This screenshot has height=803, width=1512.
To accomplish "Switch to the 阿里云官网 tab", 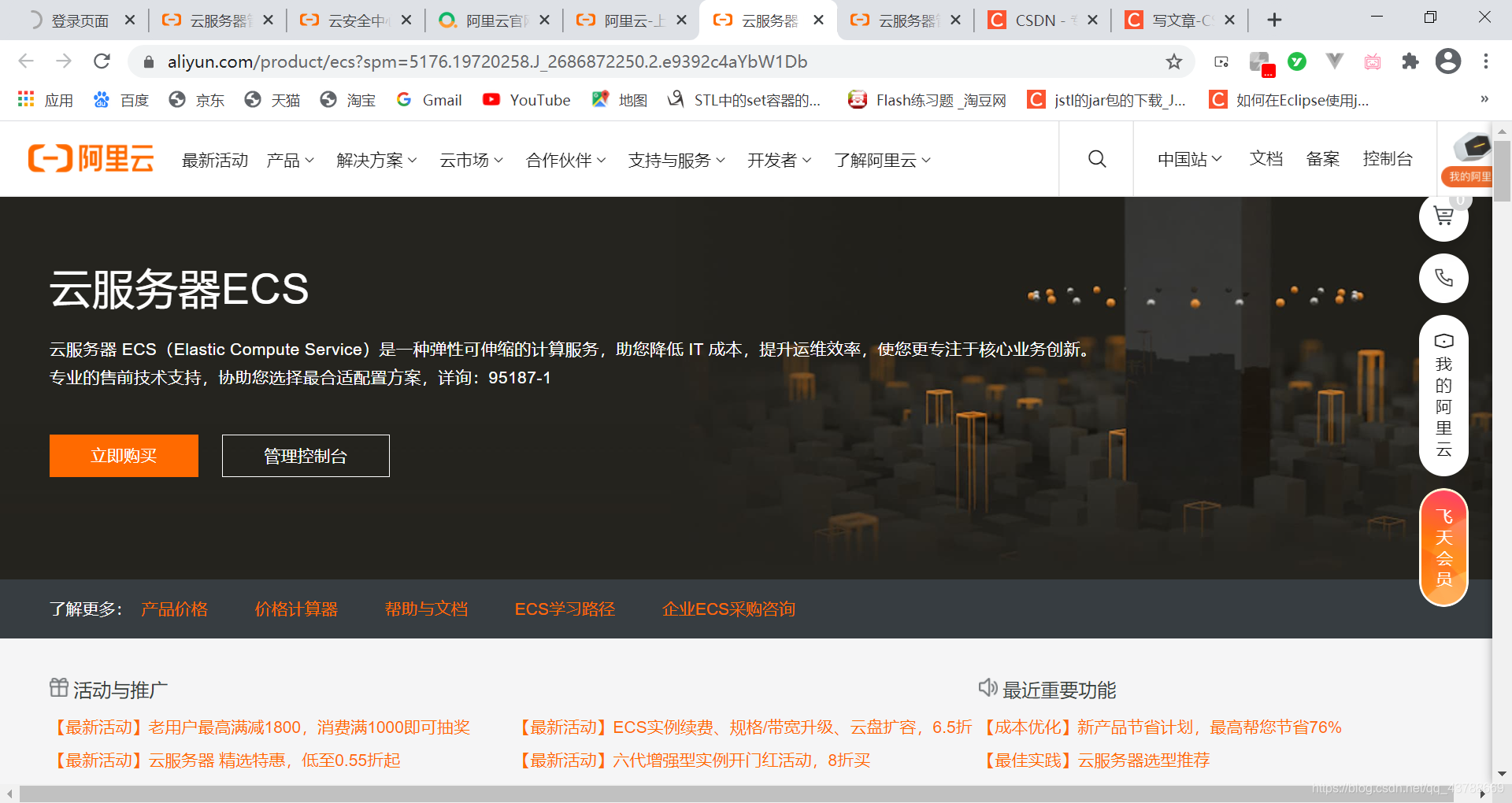I will [x=495, y=20].
